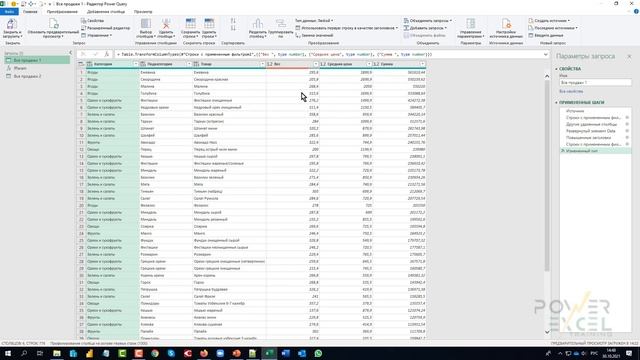Open query Properties (Свойства) in ribbon
Image resolution: width=640 pixels, height=360 pixels.
pos(92,20)
